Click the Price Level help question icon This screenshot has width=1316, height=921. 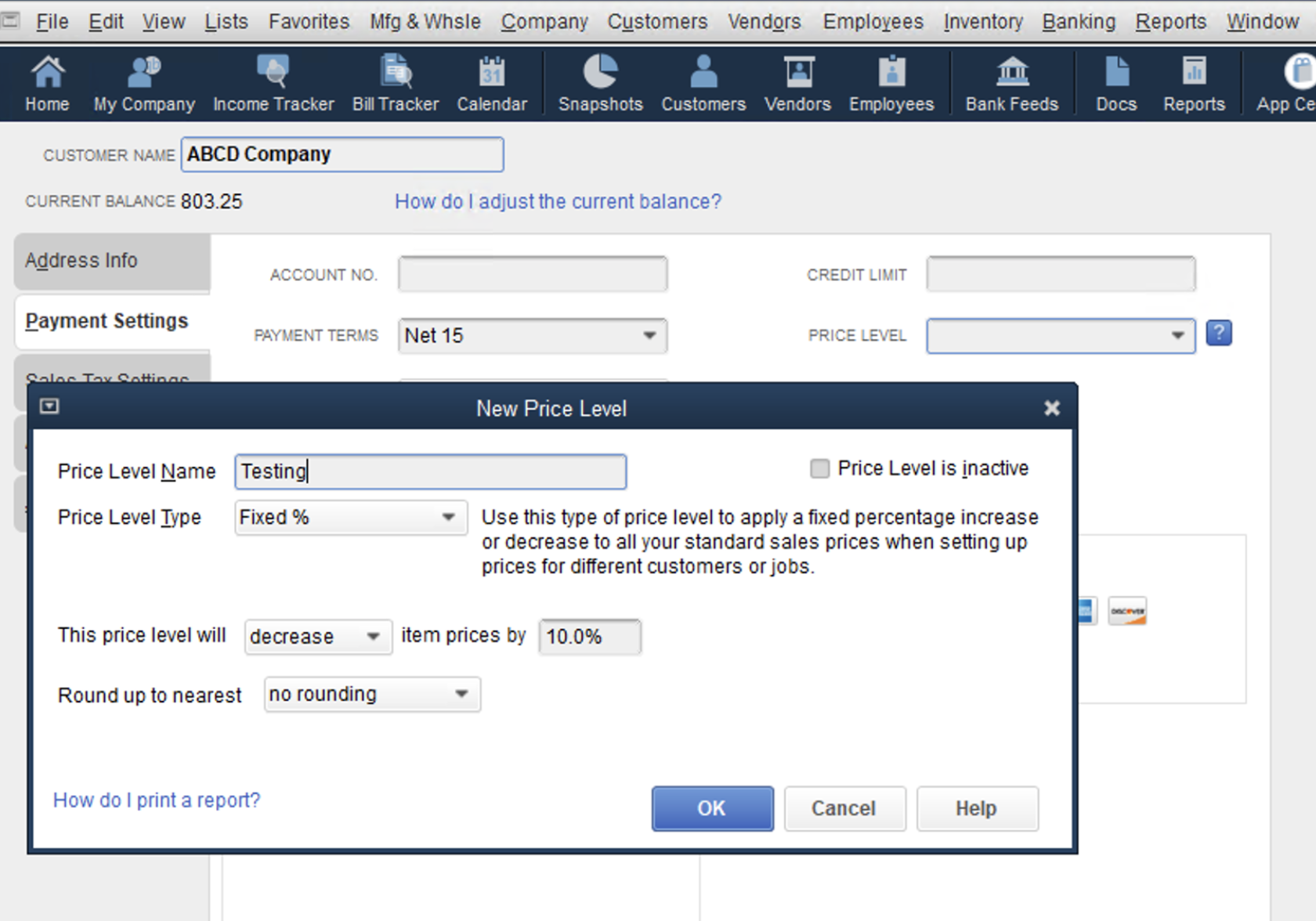(1219, 334)
